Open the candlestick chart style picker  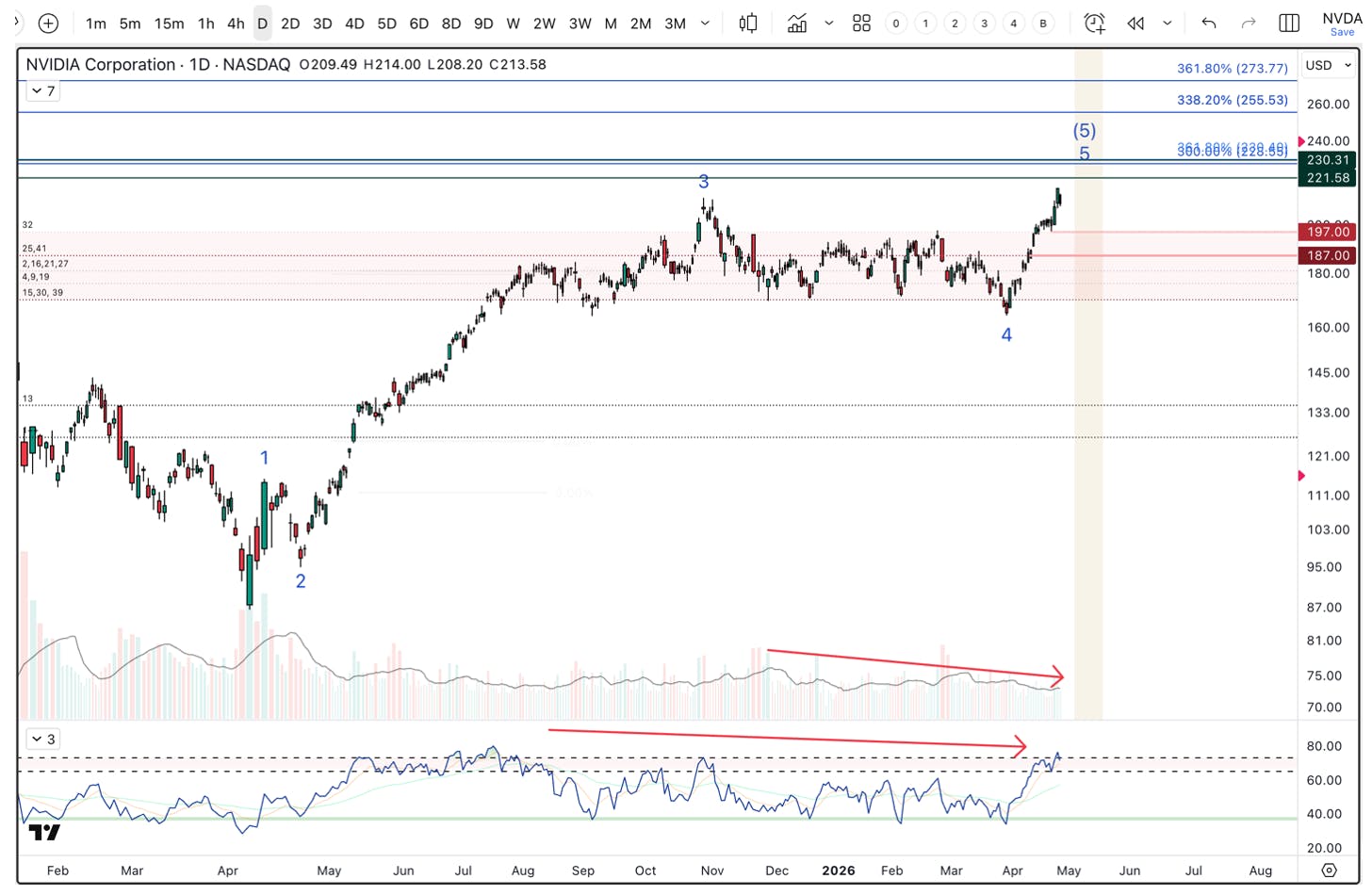[x=748, y=24]
